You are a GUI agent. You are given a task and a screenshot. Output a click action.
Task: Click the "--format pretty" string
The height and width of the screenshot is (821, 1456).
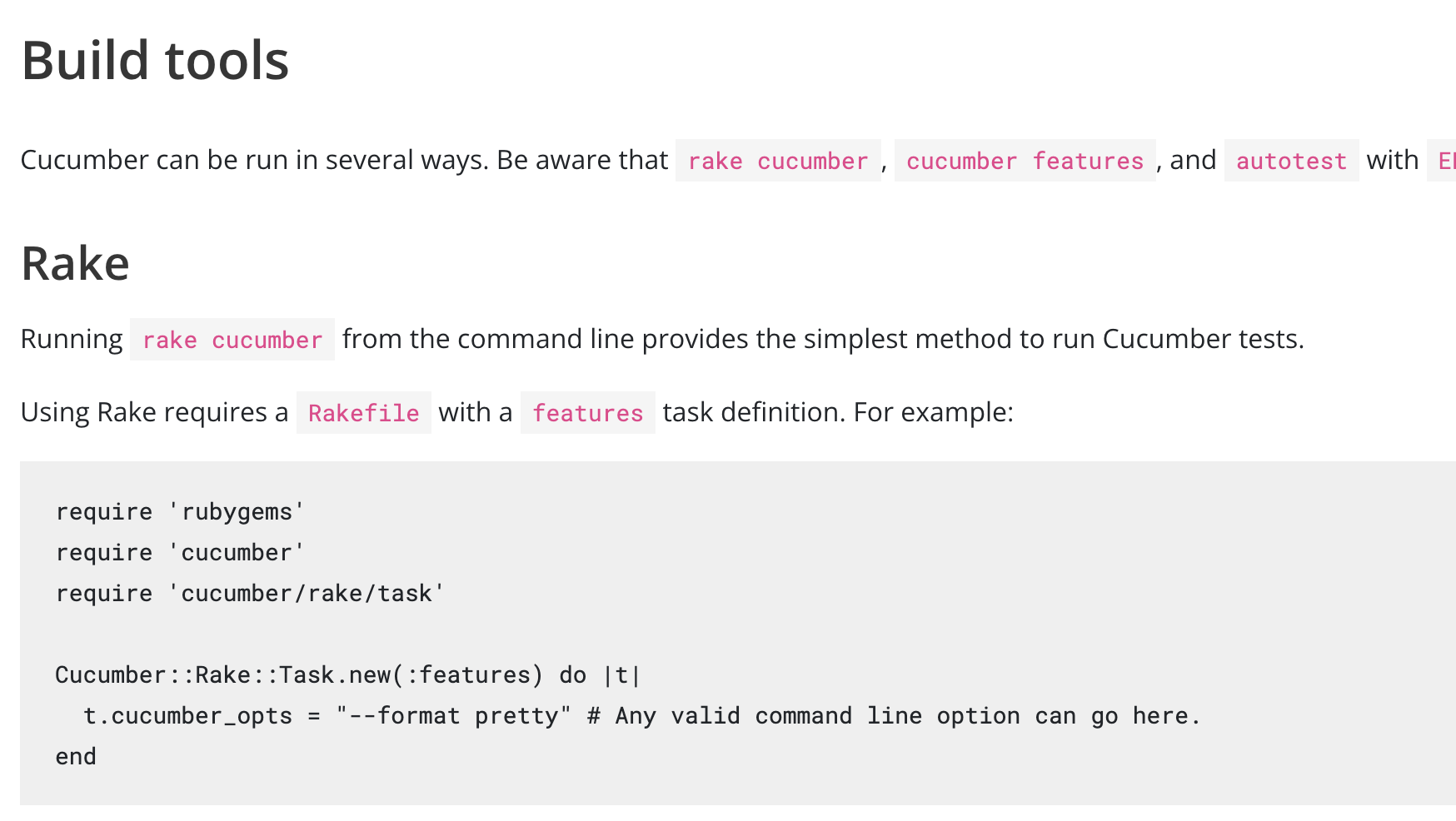click(454, 716)
